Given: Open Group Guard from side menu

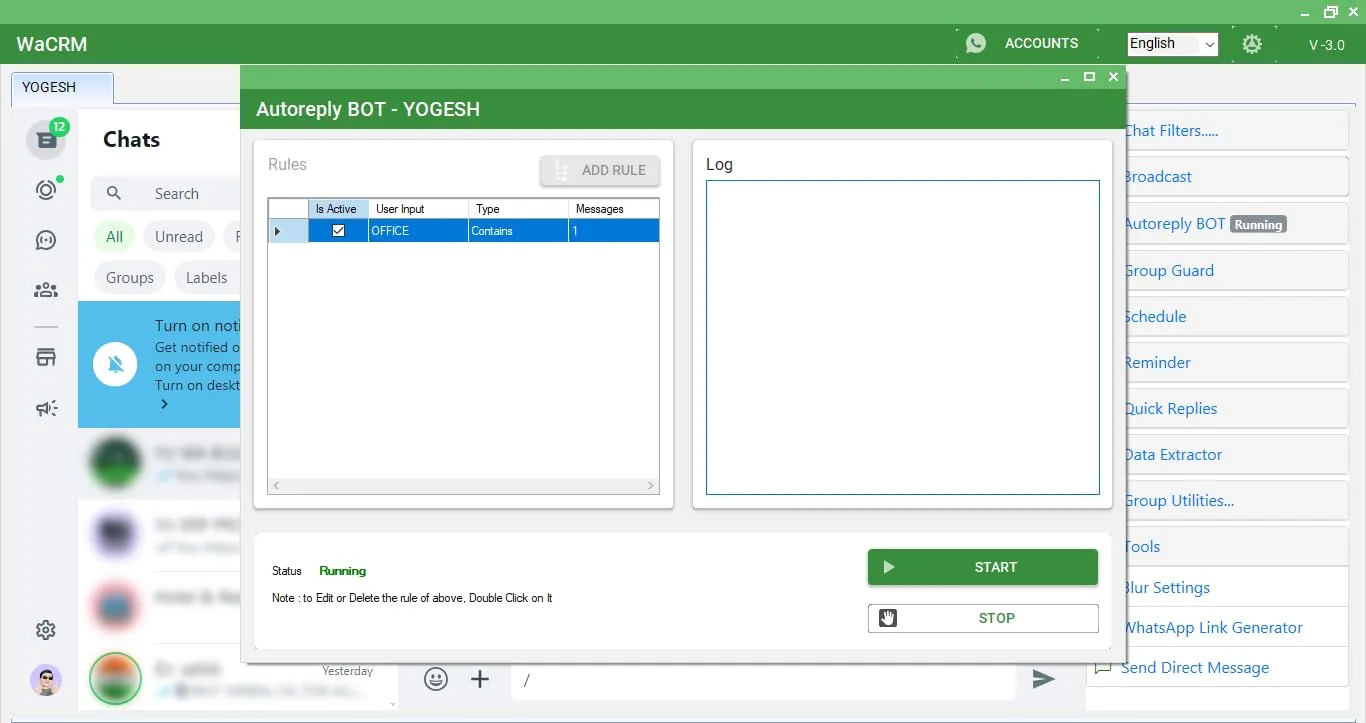Looking at the screenshot, I should [x=1169, y=271].
